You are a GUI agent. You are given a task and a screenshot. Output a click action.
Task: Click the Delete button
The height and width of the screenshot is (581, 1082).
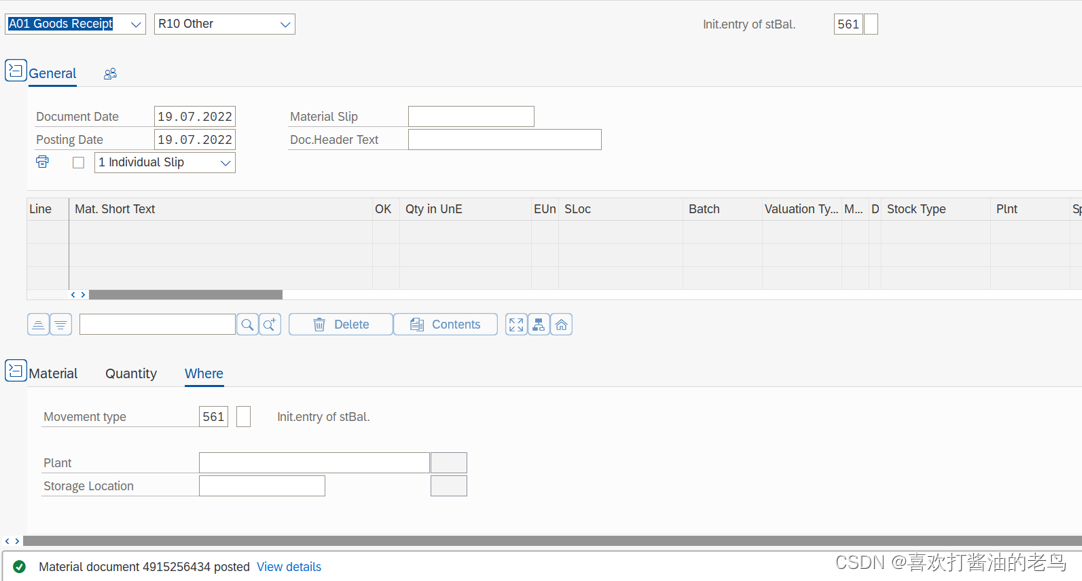click(340, 324)
